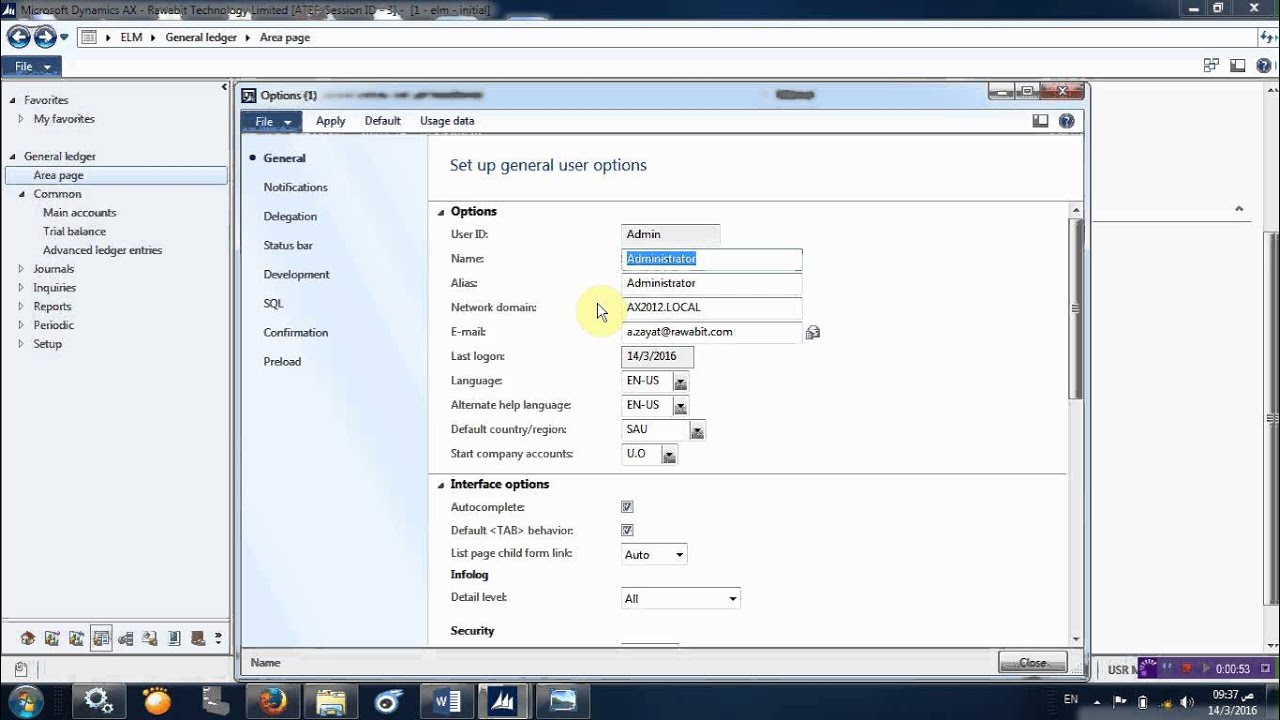Select the Status bar tab
Viewport: 1280px width, 720px height.
pyautogui.click(x=288, y=245)
